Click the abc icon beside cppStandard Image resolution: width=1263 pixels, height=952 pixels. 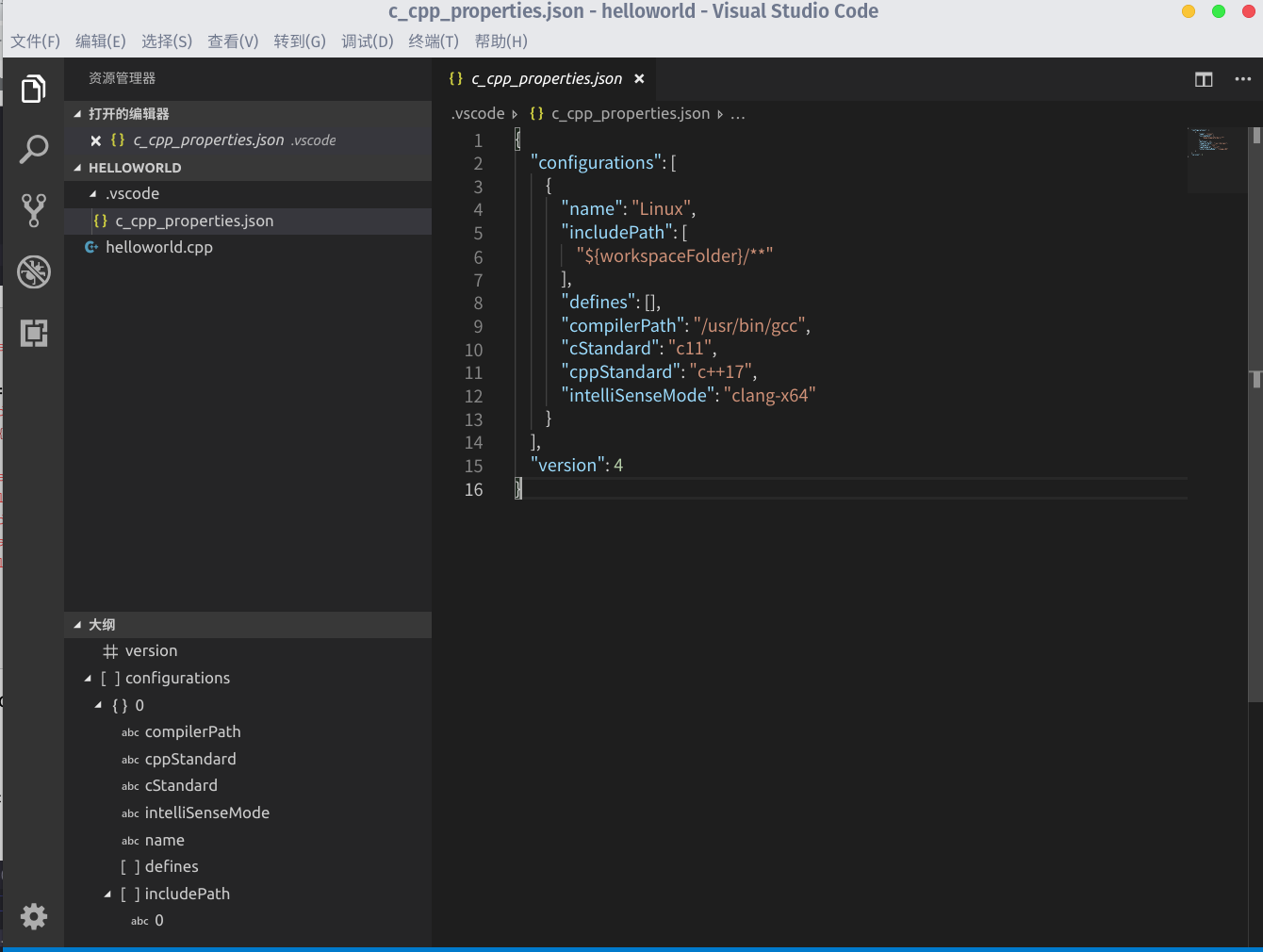click(130, 760)
